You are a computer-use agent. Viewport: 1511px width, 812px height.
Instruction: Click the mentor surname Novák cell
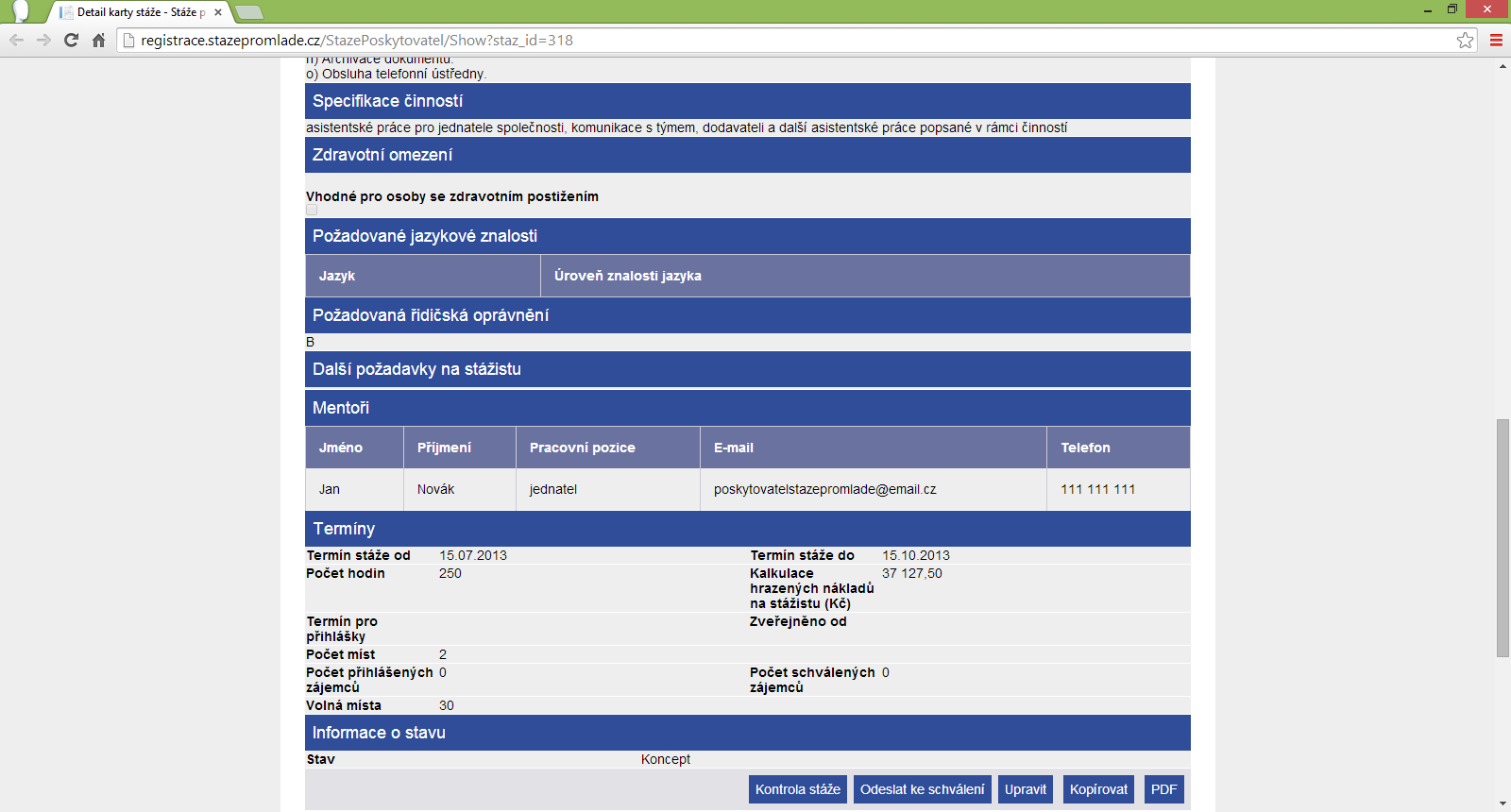[460, 489]
